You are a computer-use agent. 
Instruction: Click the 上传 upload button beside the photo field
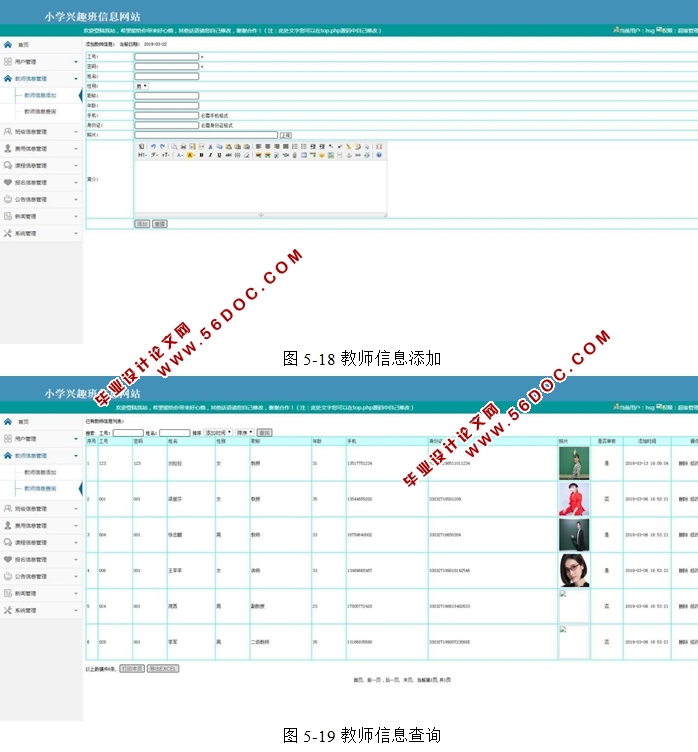(x=286, y=134)
